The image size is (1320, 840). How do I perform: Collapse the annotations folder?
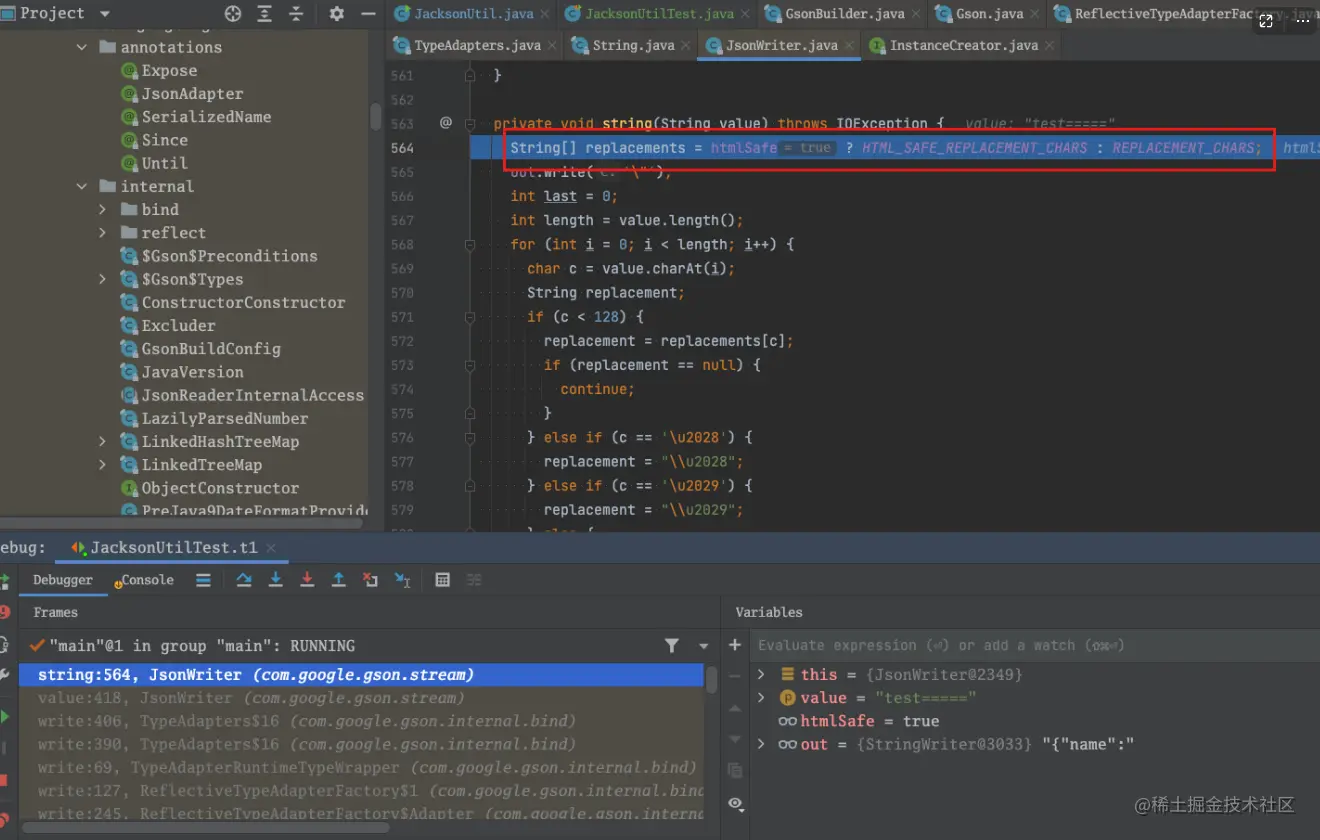(x=82, y=47)
